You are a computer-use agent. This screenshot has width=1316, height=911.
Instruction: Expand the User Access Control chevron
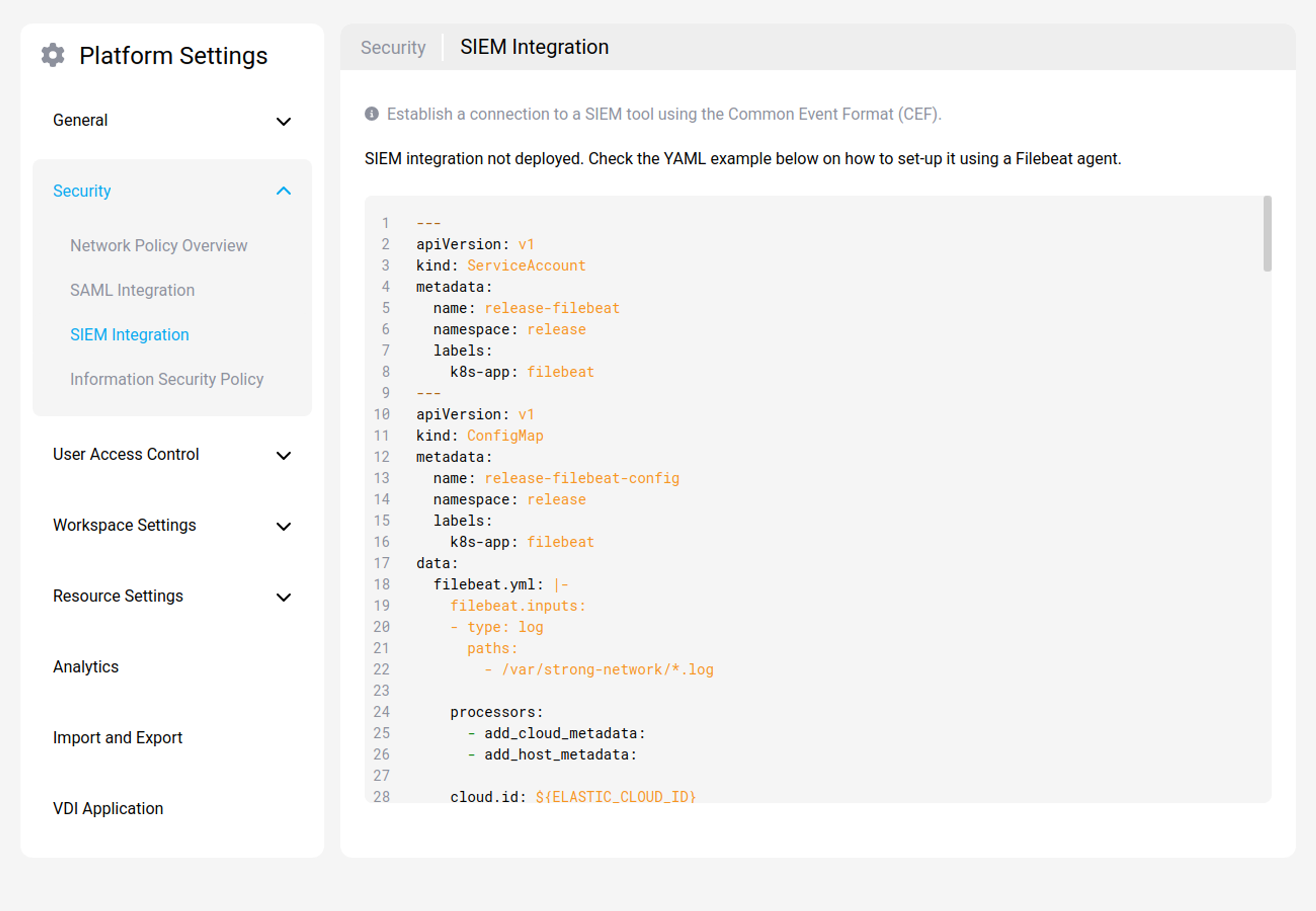pyautogui.click(x=284, y=455)
